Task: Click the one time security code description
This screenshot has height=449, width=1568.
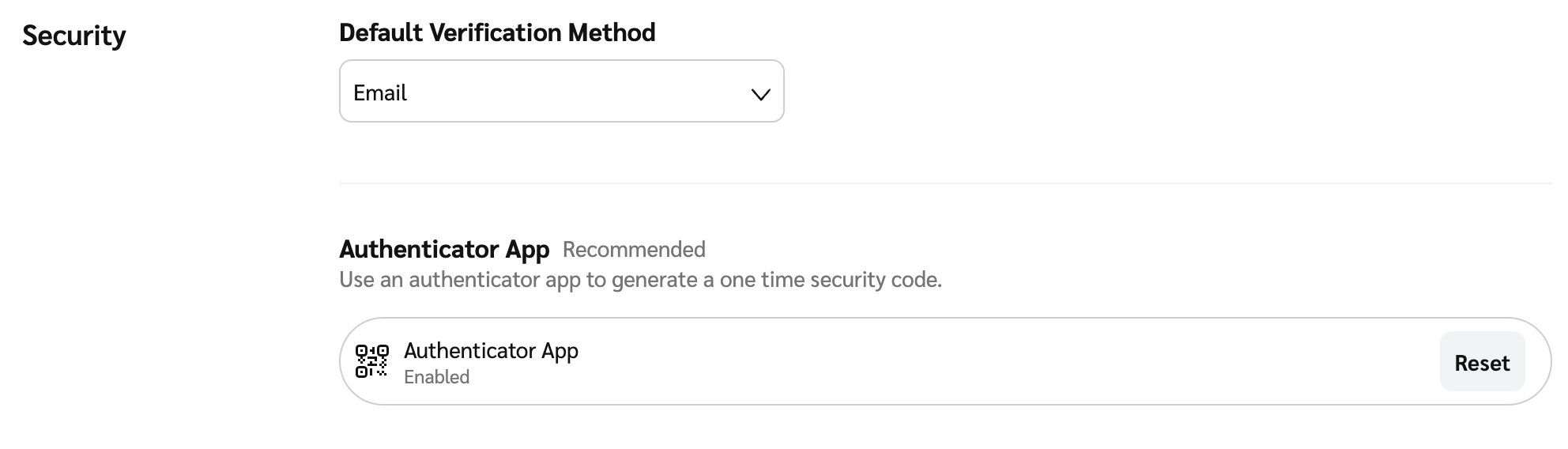Action: click(640, 280)
